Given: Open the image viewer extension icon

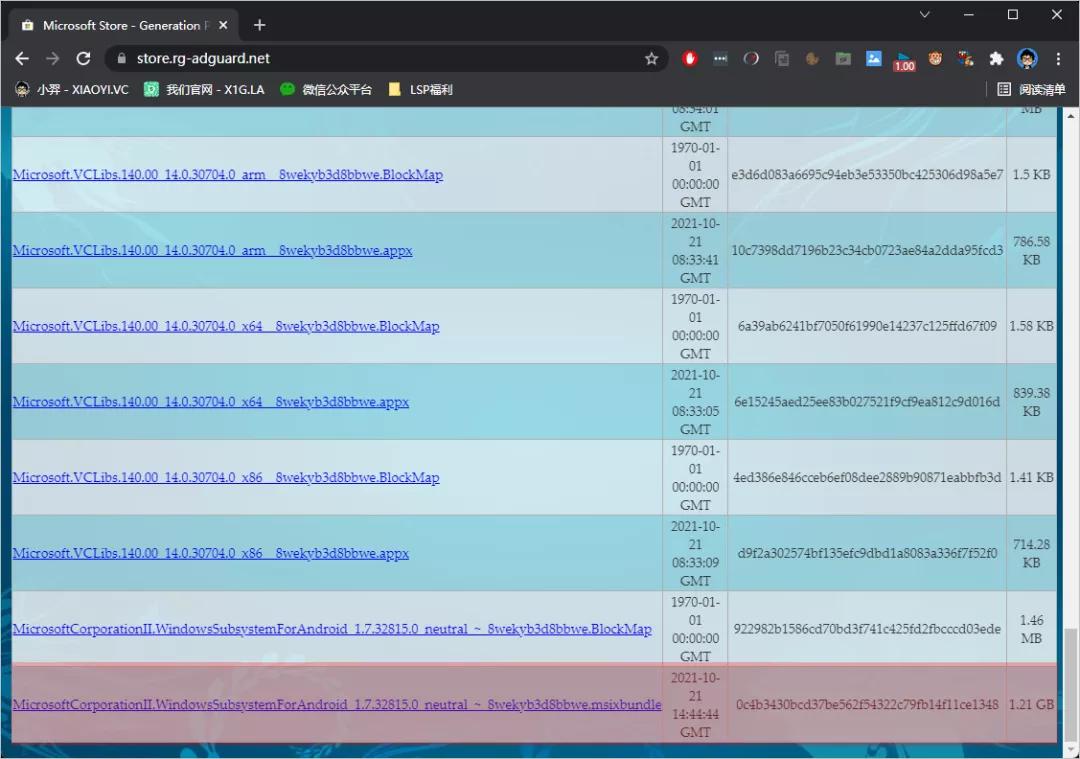Looking at the screenshot, I should pos(873,58).
